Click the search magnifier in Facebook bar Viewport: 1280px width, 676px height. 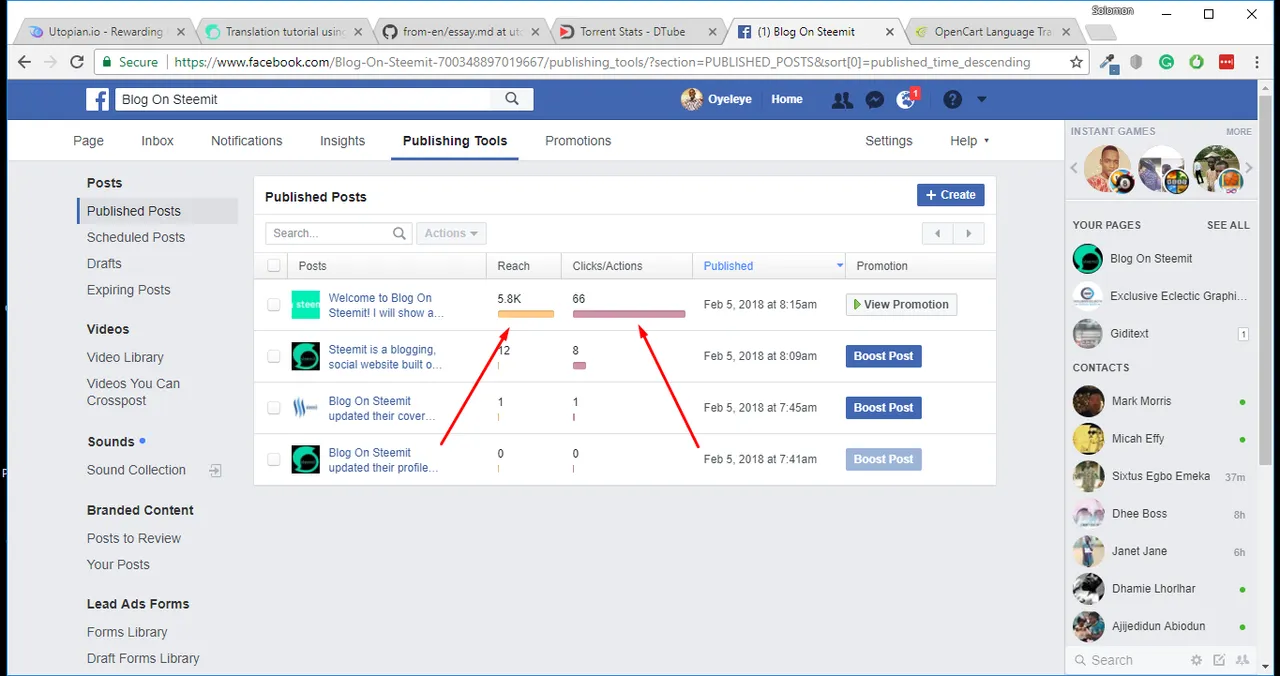512,99
